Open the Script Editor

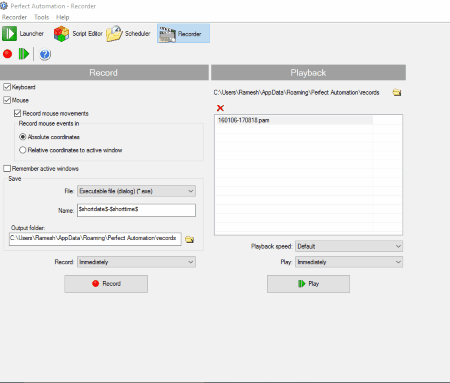pyautogui.click(x=78, y=34)
